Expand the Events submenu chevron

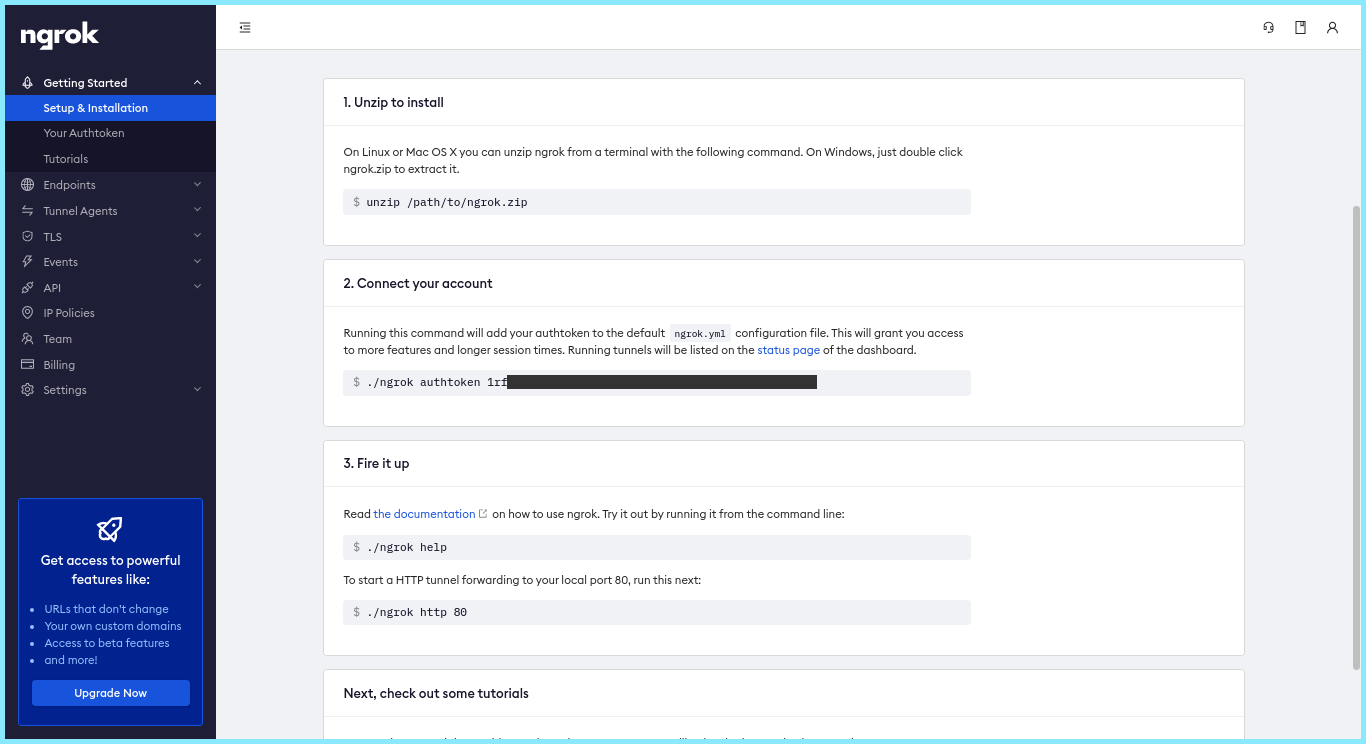click(197, 262)
